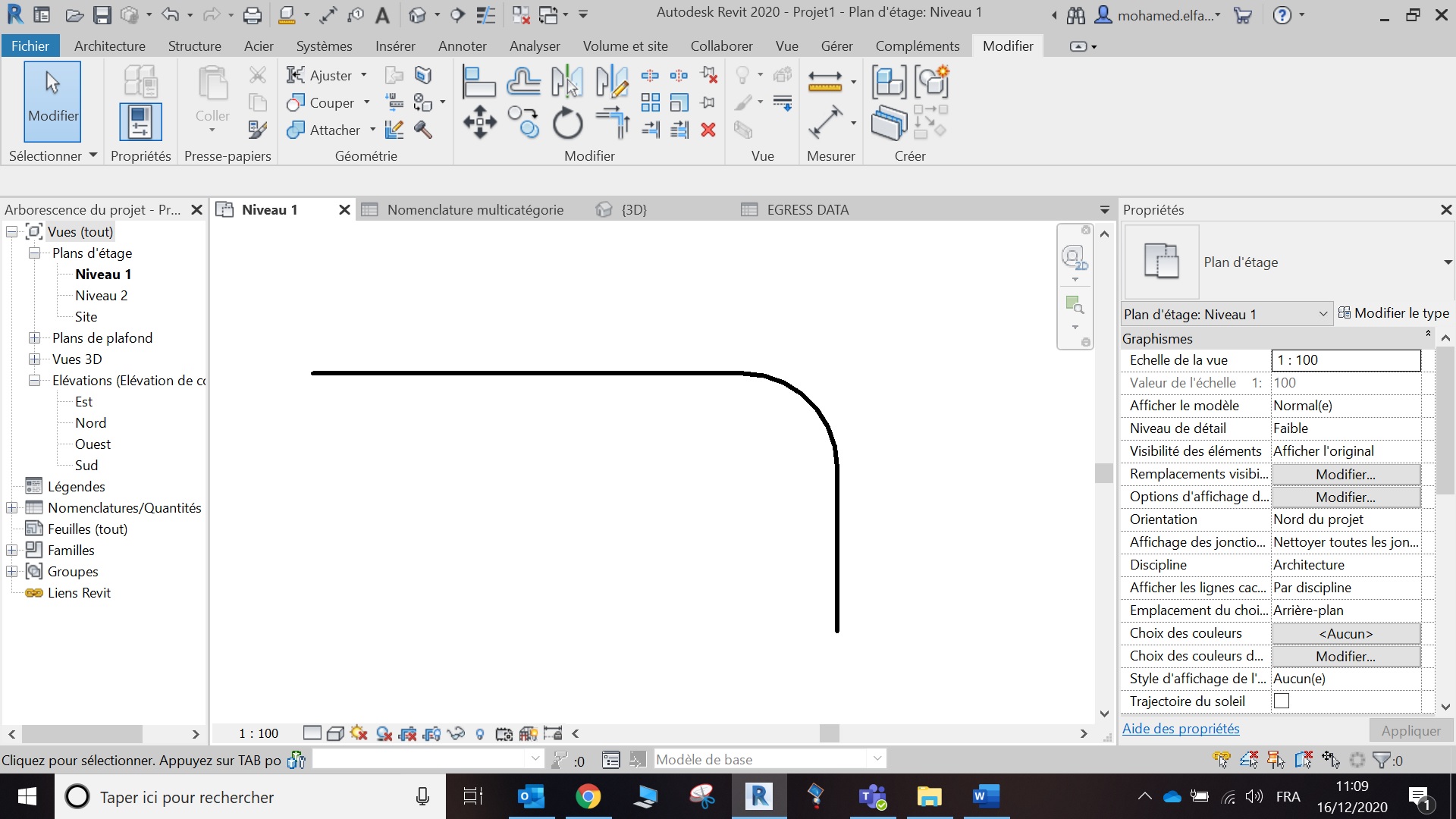Toggle reveal hidden elements lightbulb
The width and height of the screenshot is (1456, 819).
pyautogui.click(x=479, y=733)
